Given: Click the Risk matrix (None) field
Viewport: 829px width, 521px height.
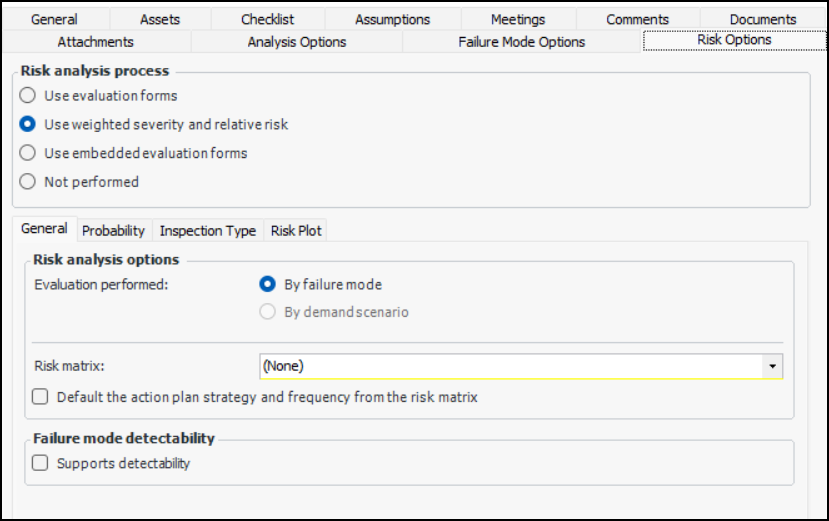Looking at the screenshot, I should pyautogui.click(x=510, y=366).
